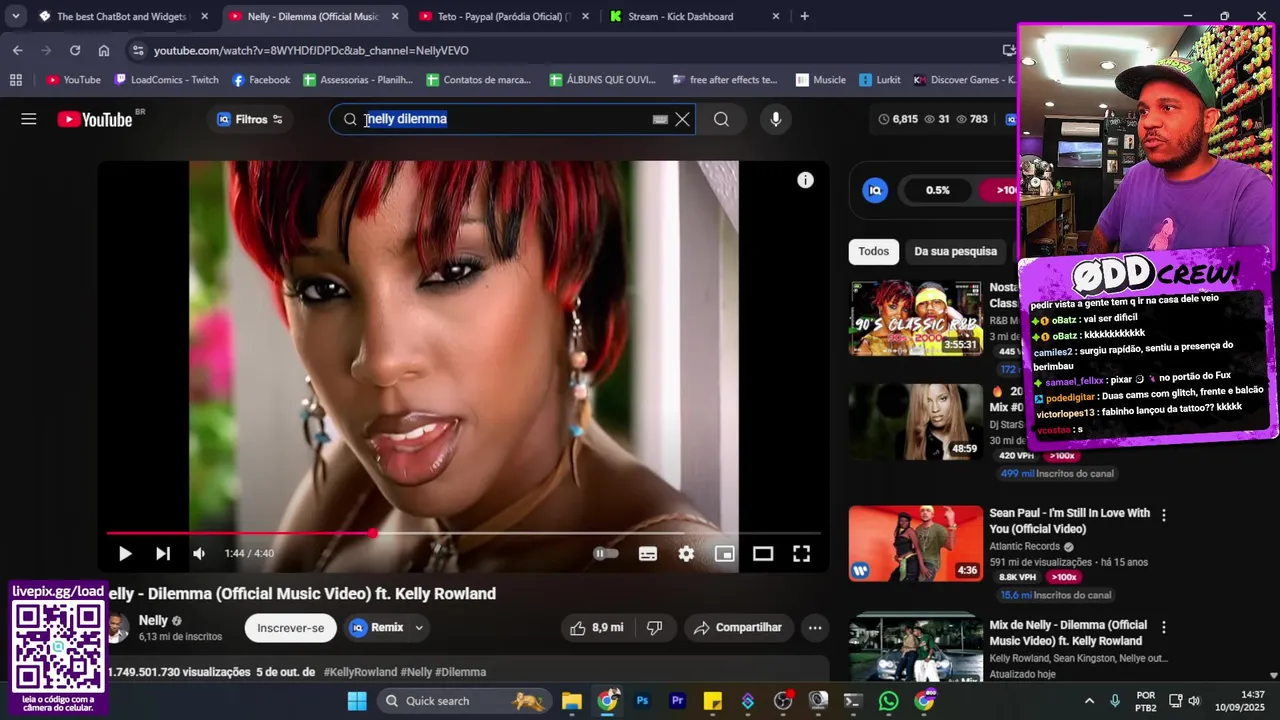
Task: Open the 'Mix de Nelly - Dilemma' title
Action: click(x=1068, y=632)
